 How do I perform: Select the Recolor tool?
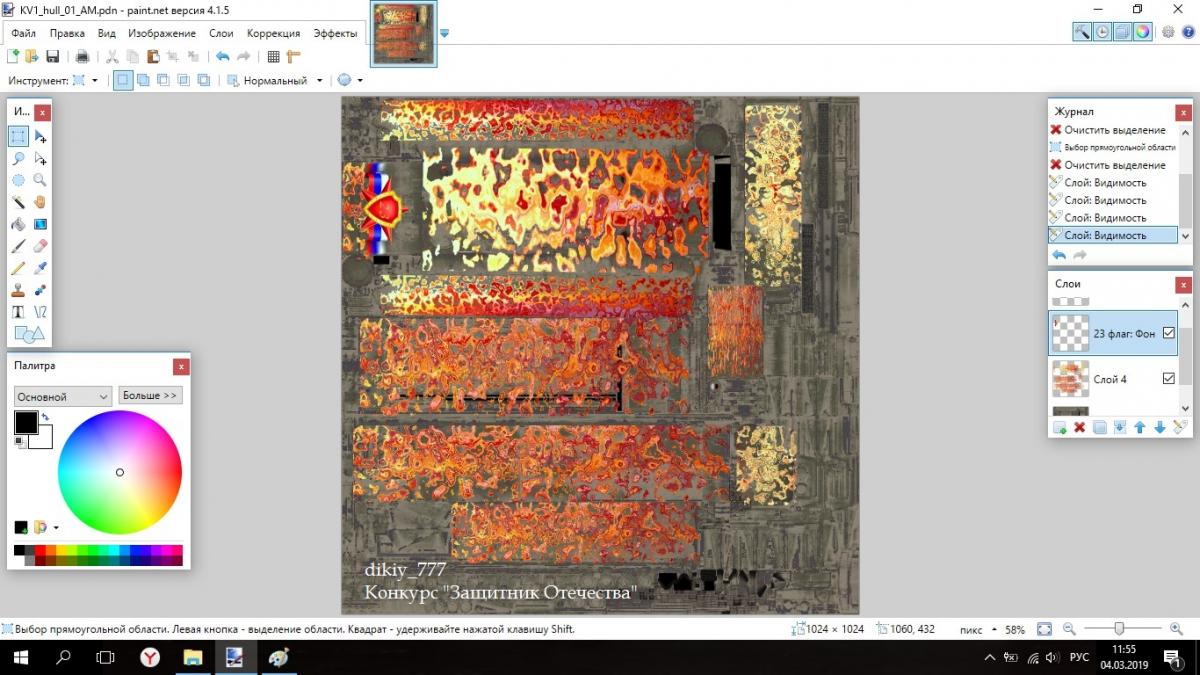(x=40, y=290)
